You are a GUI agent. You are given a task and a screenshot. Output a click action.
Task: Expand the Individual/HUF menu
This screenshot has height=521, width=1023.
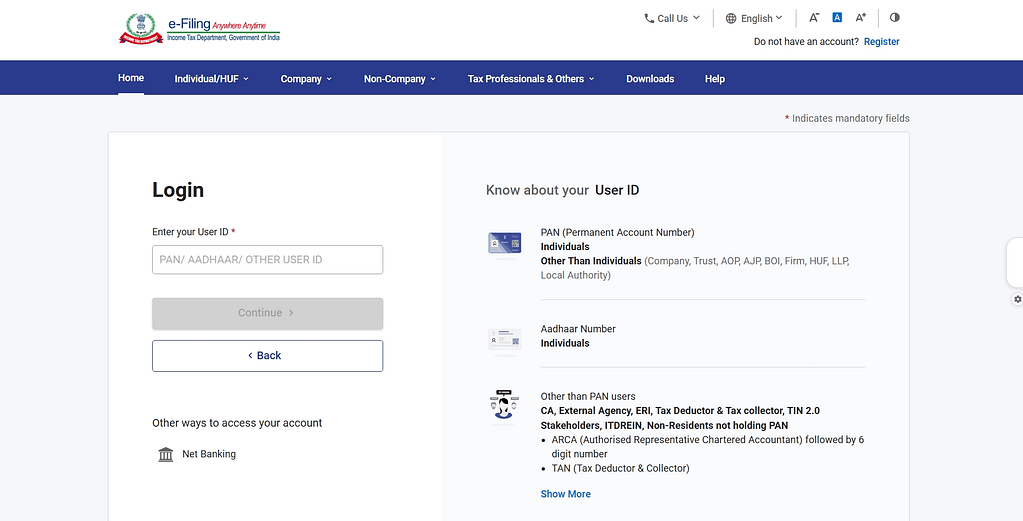click(211, 79)
